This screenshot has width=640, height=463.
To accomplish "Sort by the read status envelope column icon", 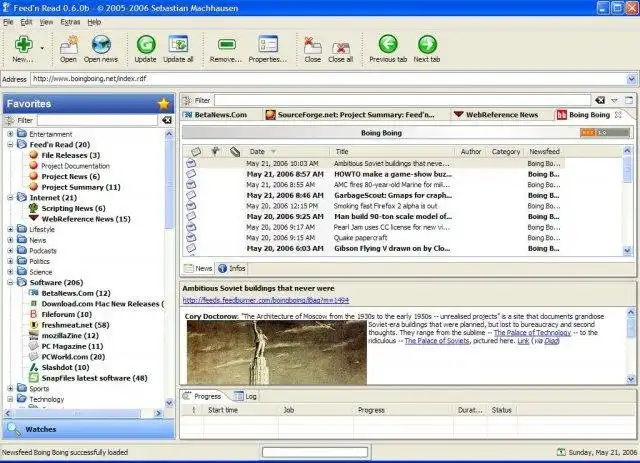I will click(x=196, y=151).
